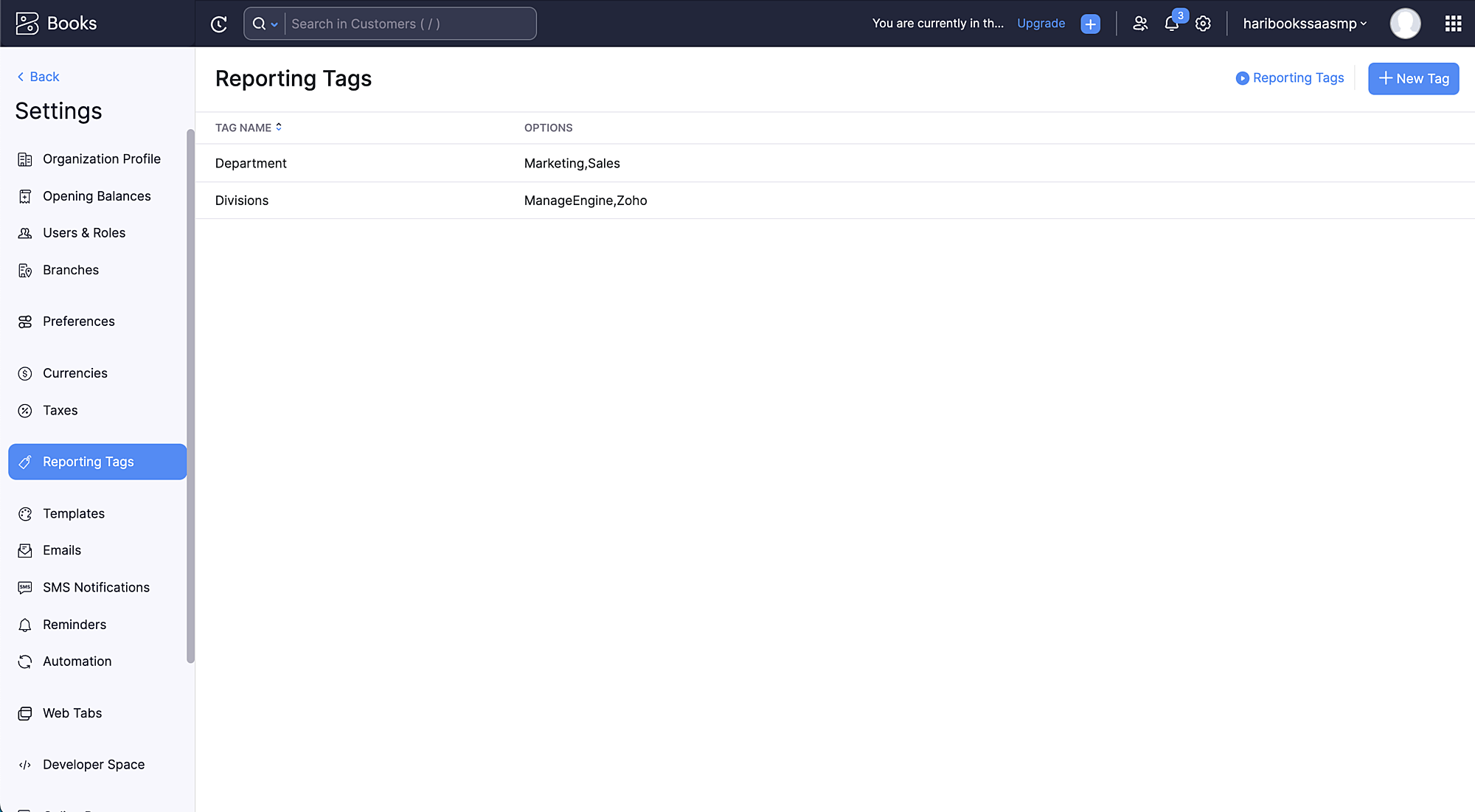Click the user profile avatar

1405,24
